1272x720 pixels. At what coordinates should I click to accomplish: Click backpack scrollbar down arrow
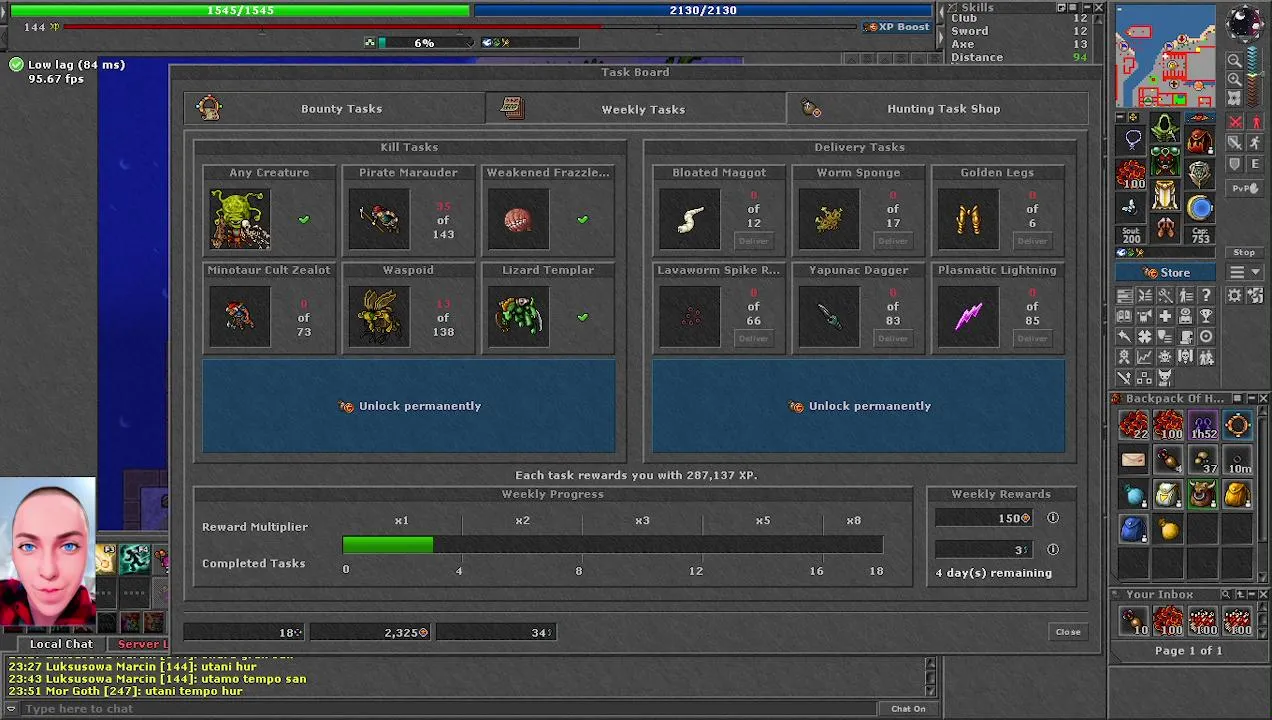point(1263,576)
